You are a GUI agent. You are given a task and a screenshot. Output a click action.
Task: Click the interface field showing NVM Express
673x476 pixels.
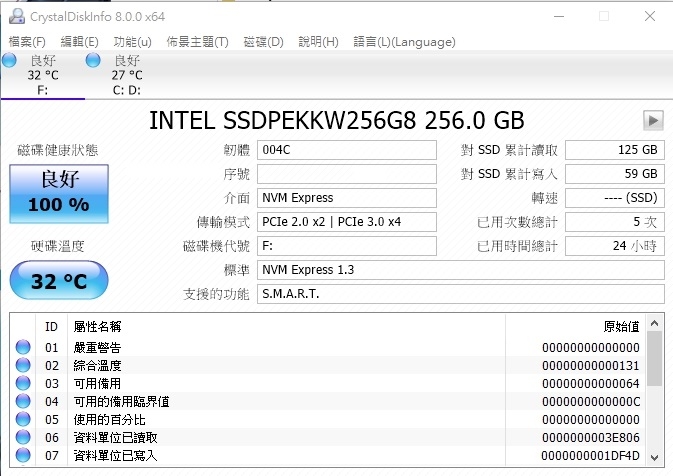point(347,198)
